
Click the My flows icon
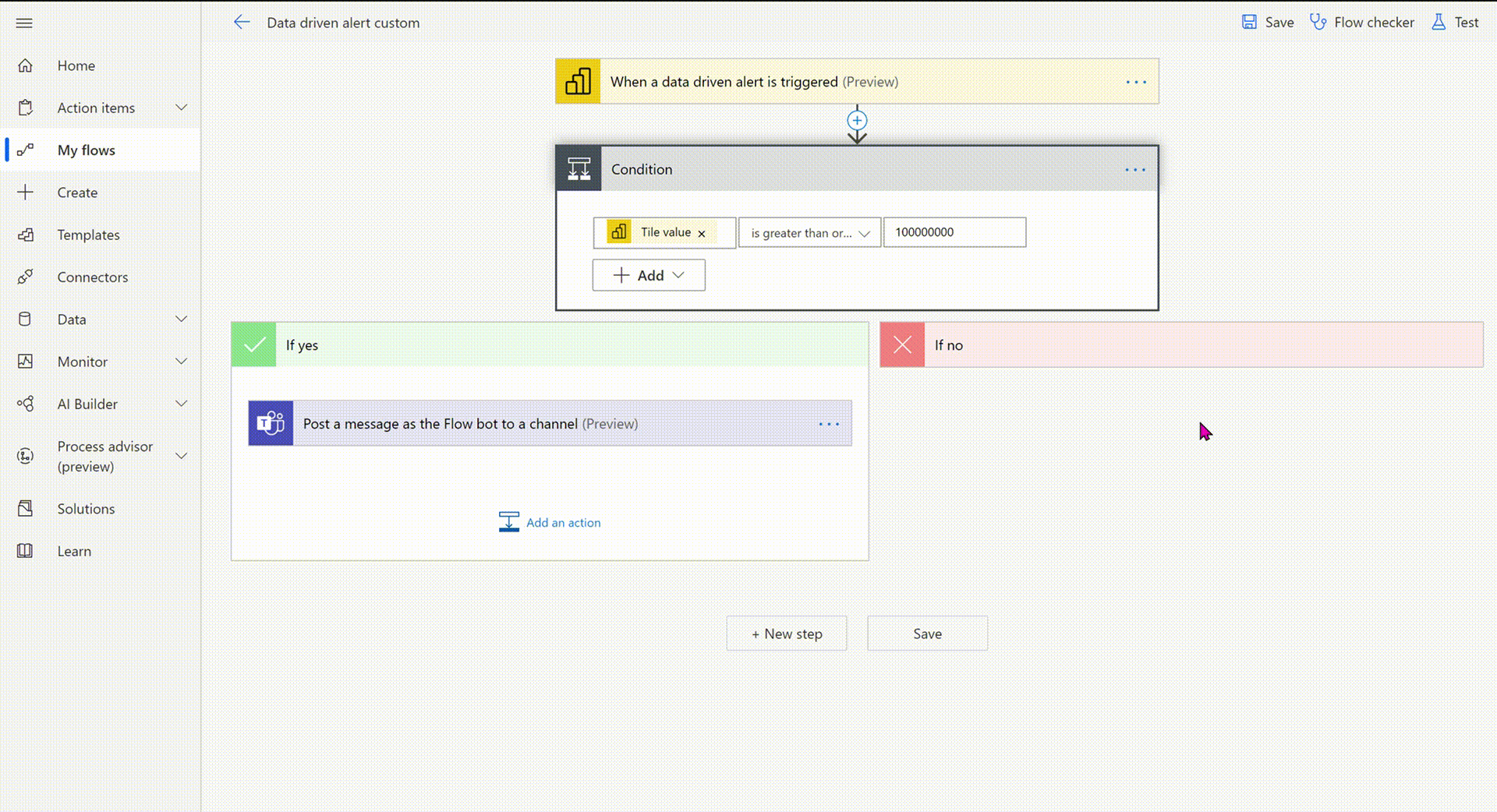click(x=25, y=150)
